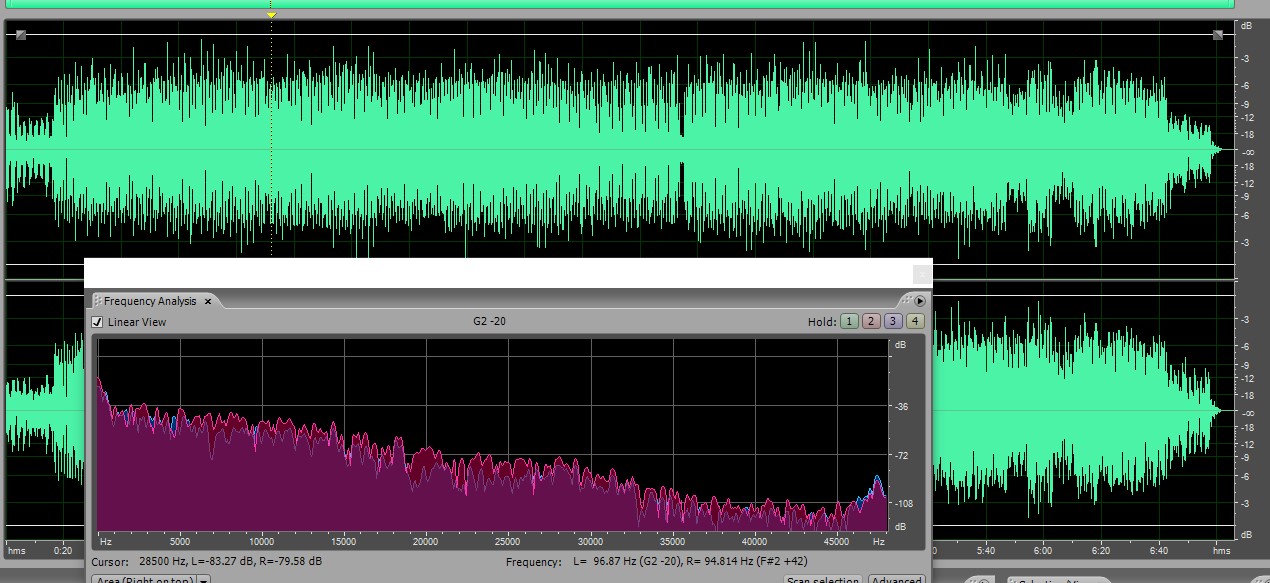Click Hold button 1
The image size is (1270, 583).
click(848, 321)
